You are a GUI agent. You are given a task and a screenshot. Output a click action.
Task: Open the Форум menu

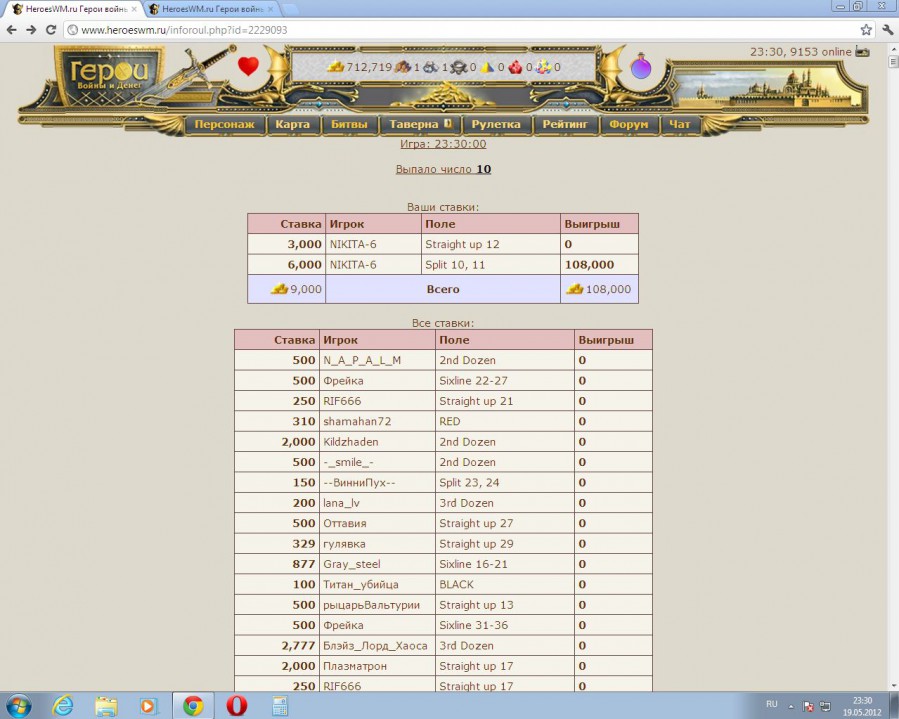point(628,124)
